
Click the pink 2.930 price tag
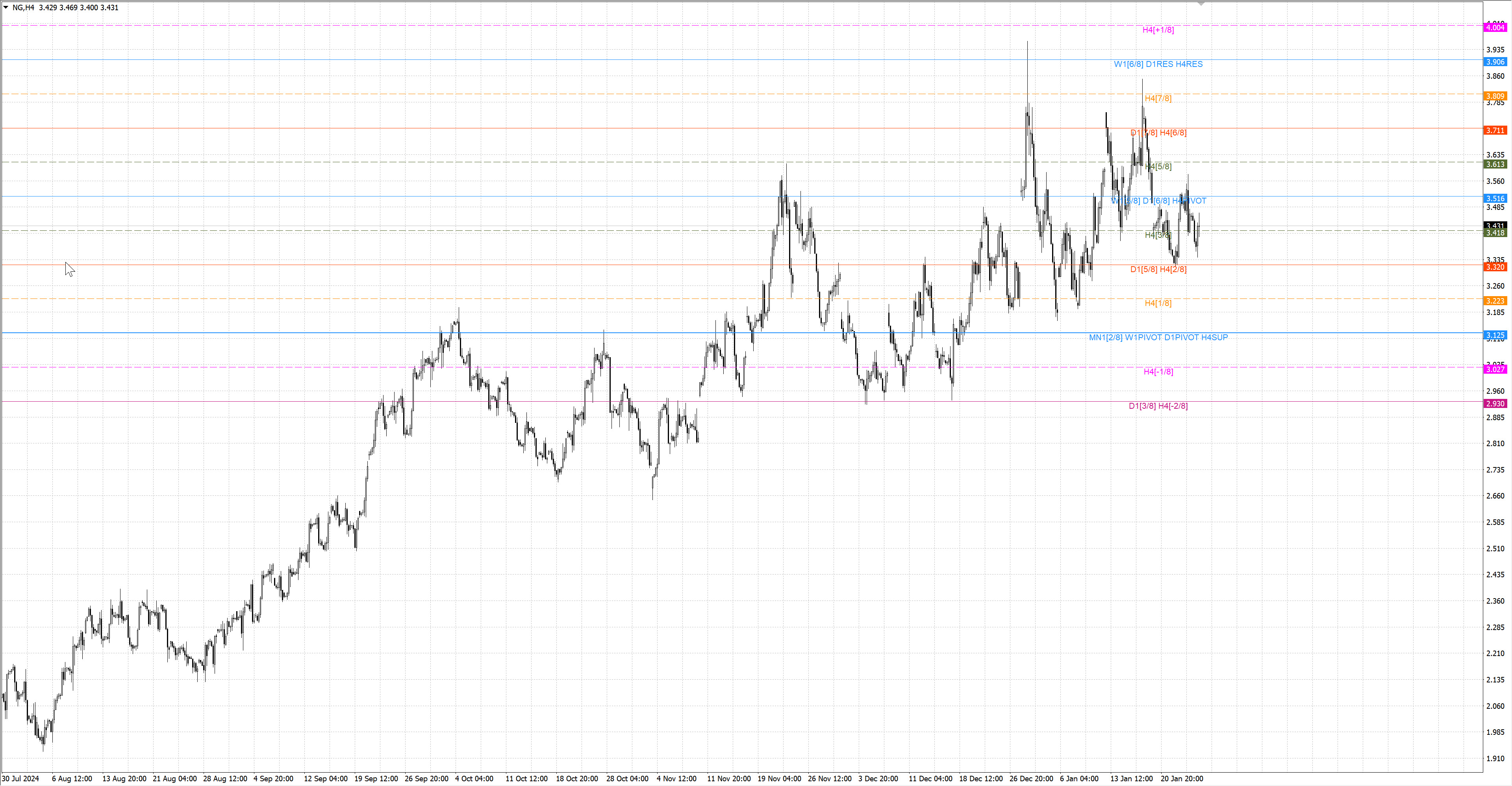(1495, 404)
